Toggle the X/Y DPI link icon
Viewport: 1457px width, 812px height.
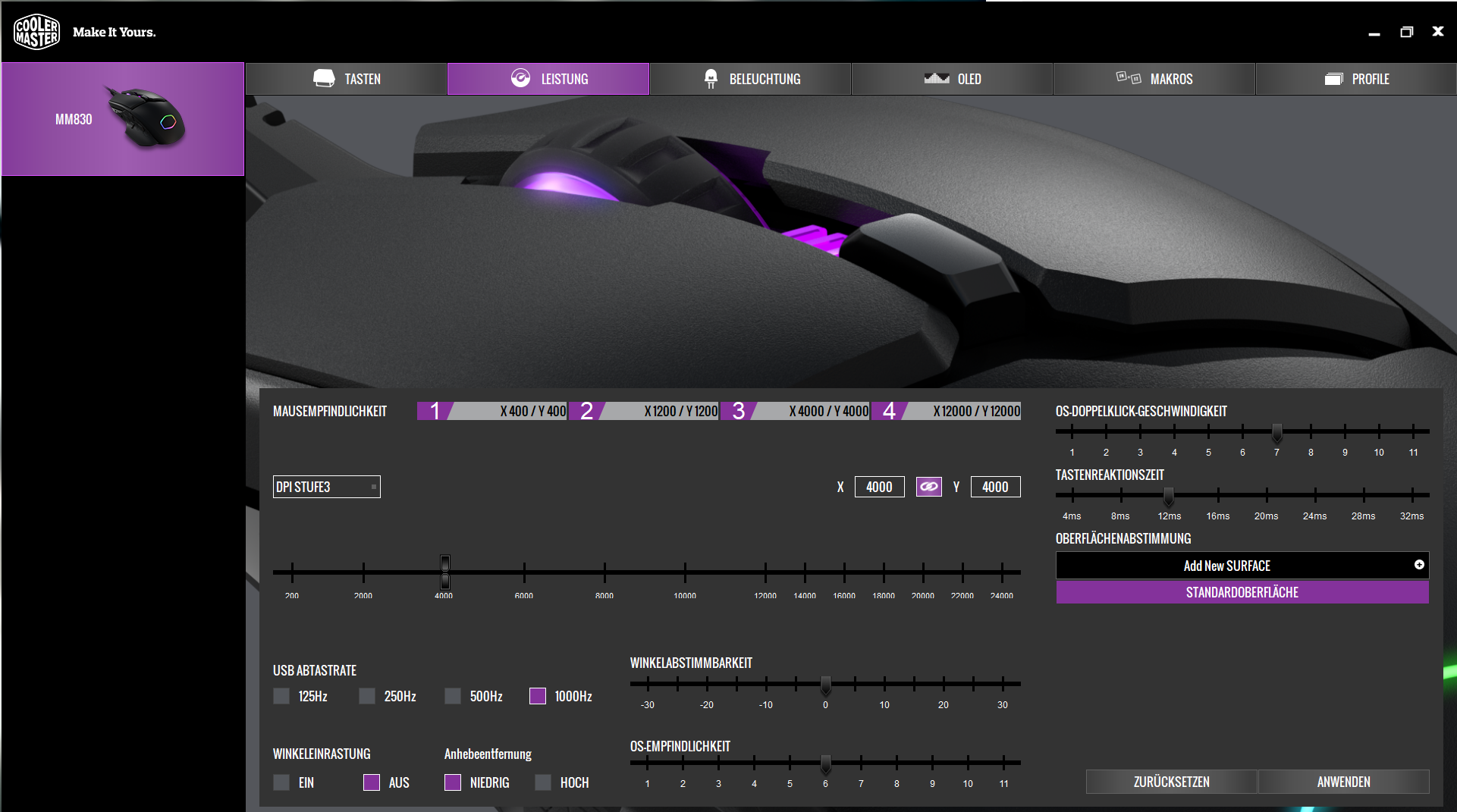click(929, 487)
